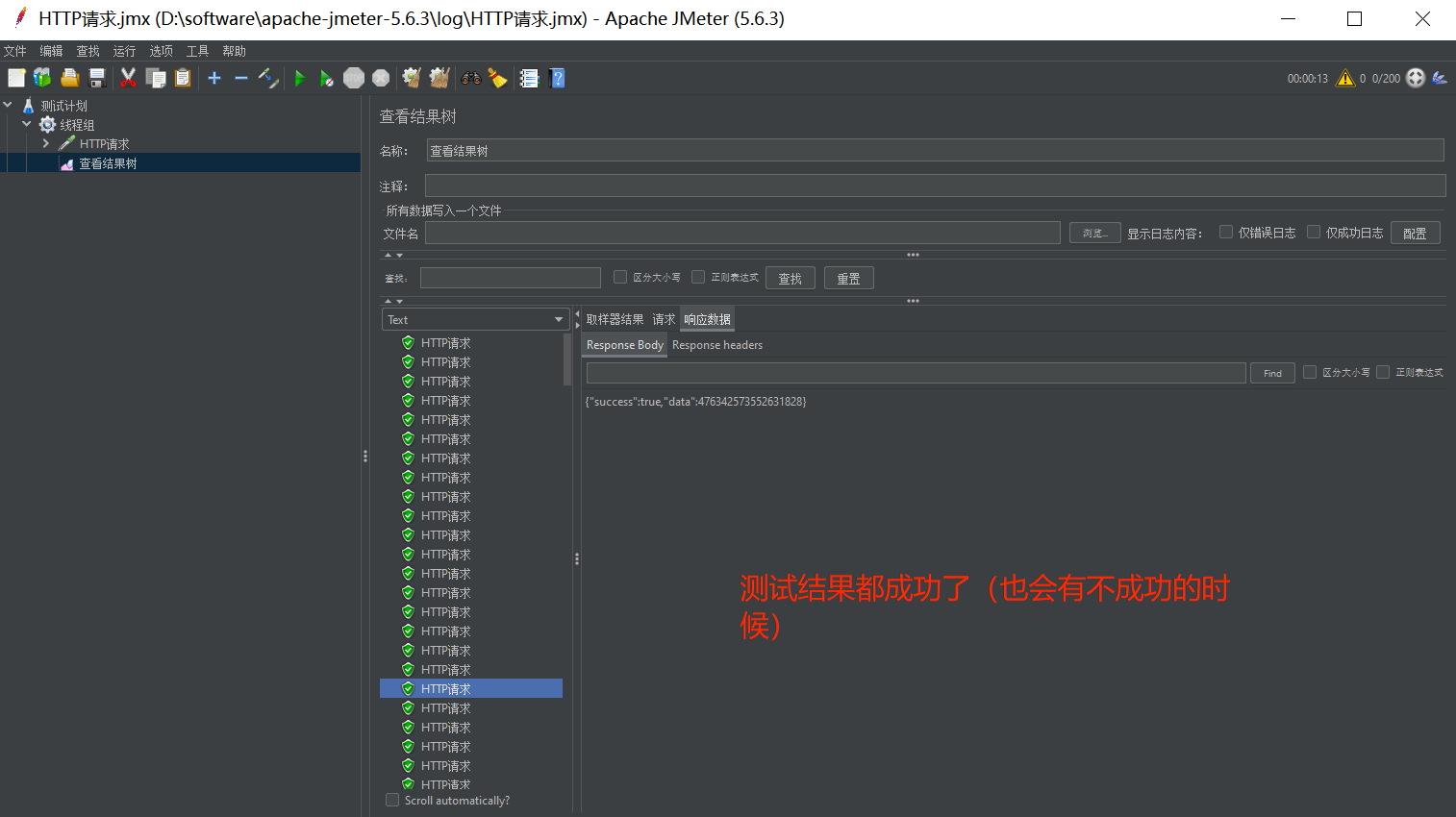This screenshot has width=1456, height=817.
Task: Click the 名称 input field
Action: click(x=935, y=150)
